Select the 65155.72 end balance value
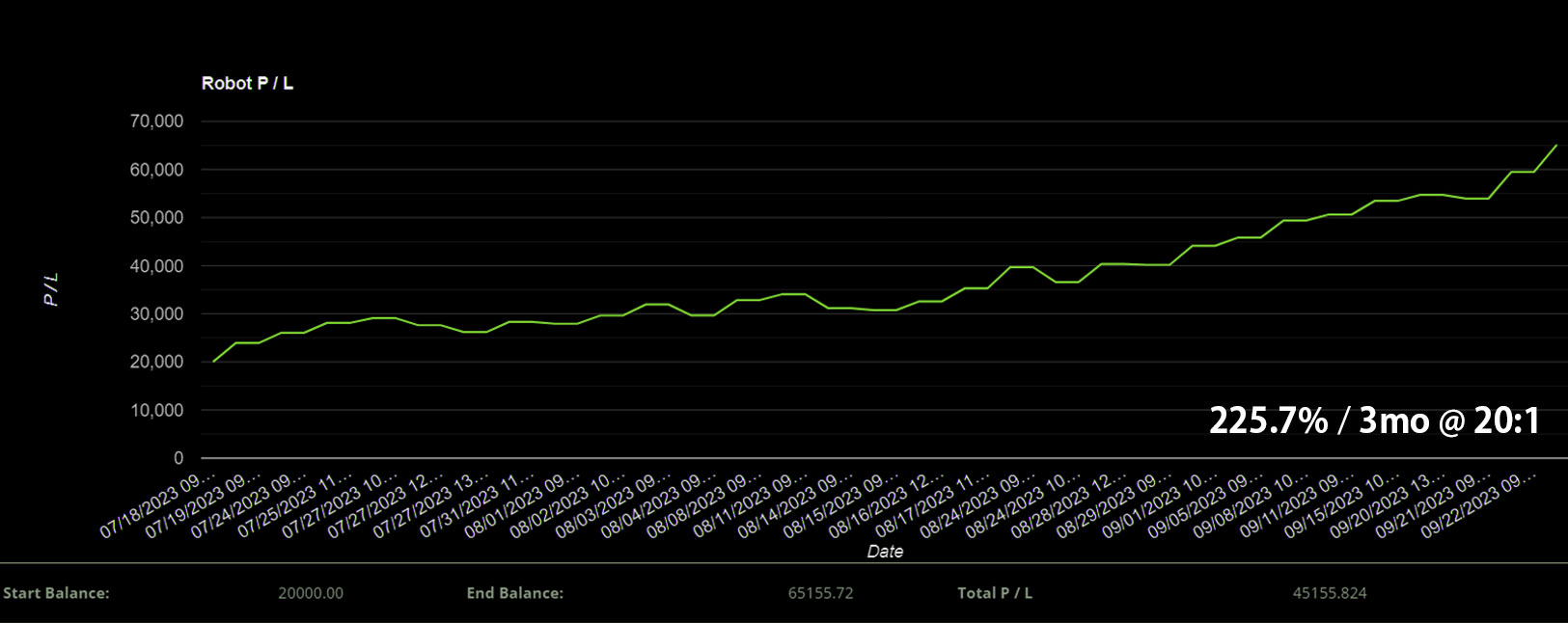 pyautogui.click(x=820, y=593)
